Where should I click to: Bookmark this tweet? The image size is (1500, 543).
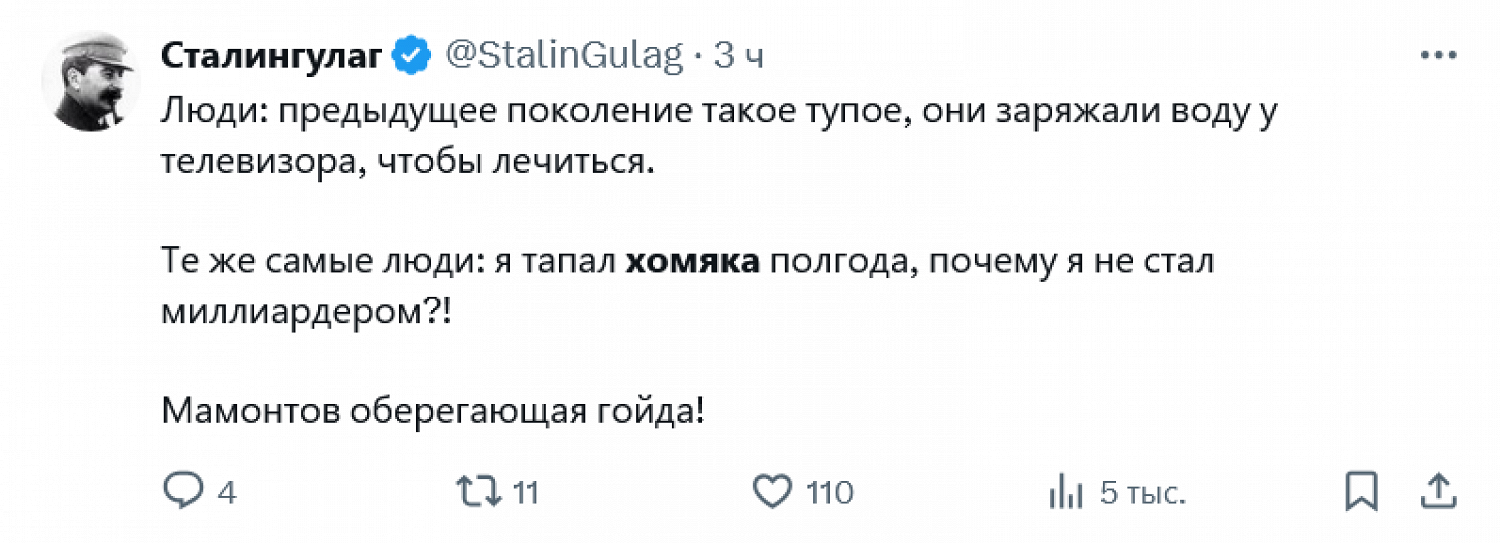tap(1362, 491)
